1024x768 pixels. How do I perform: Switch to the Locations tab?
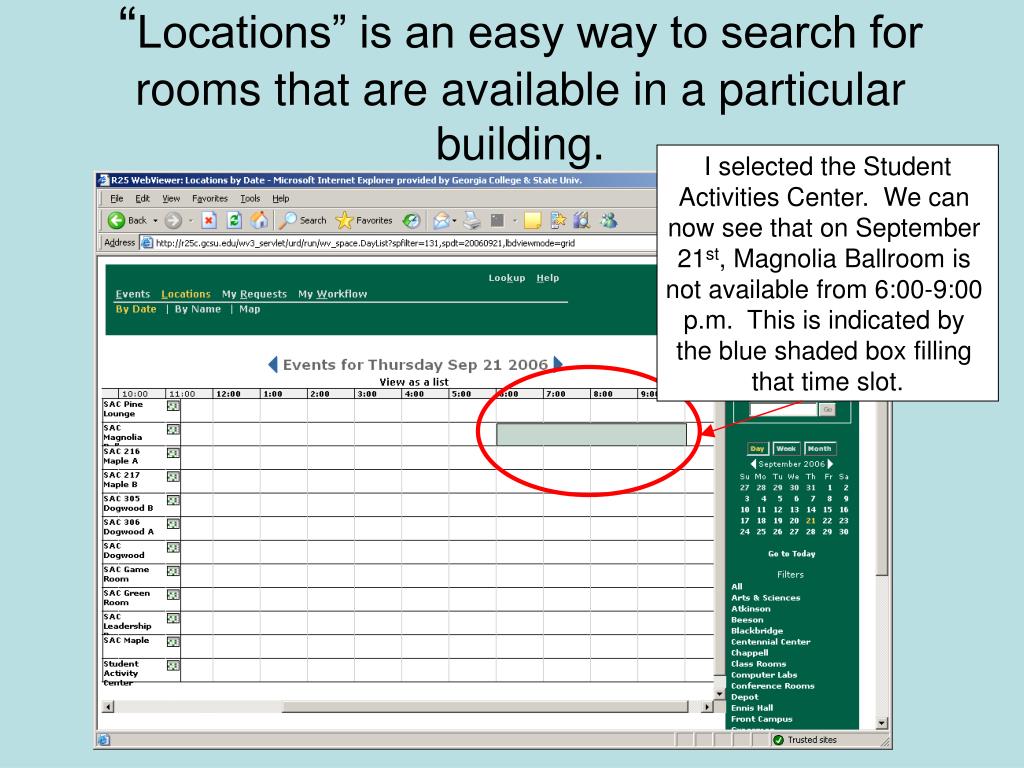[186, 294]
